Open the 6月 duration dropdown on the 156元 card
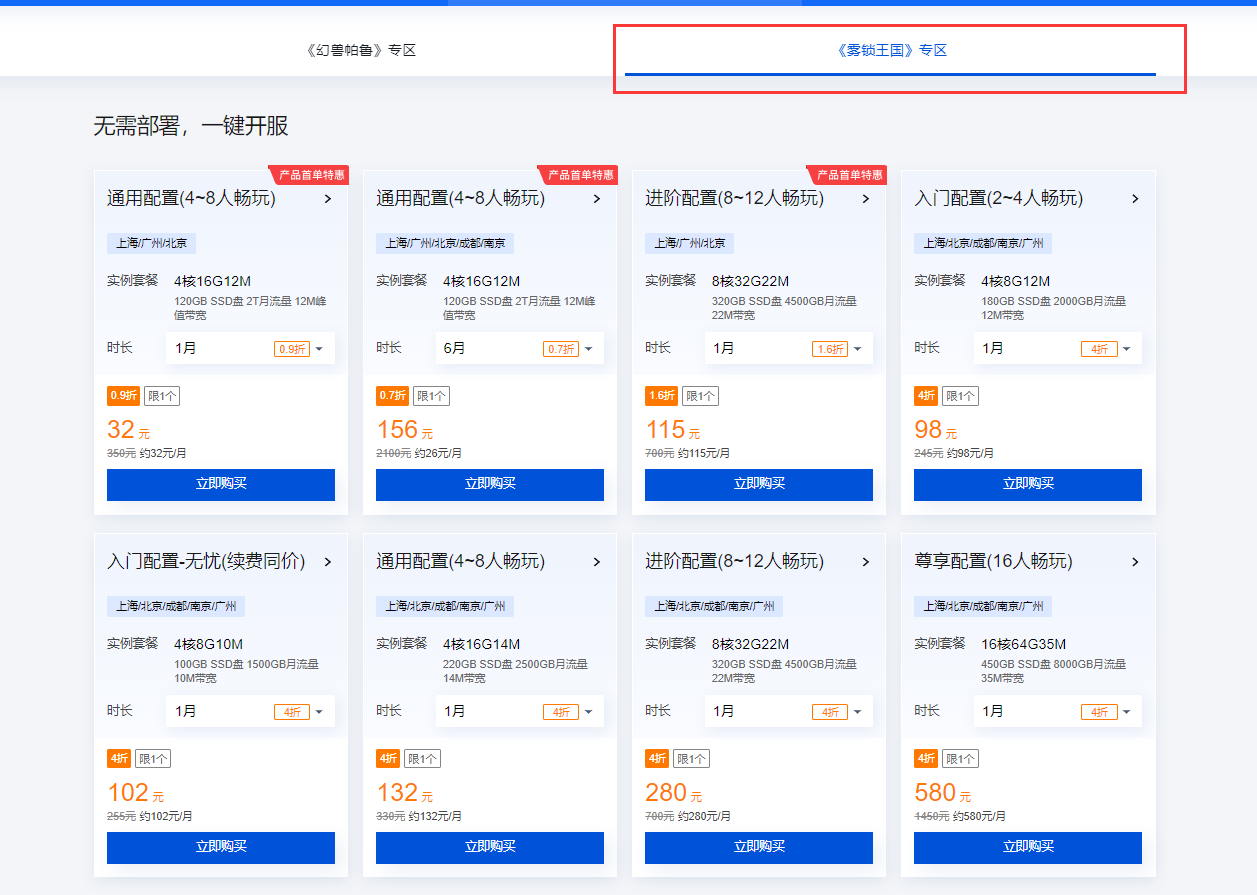The image size is (1257, 895). click(x=519, y=348)
